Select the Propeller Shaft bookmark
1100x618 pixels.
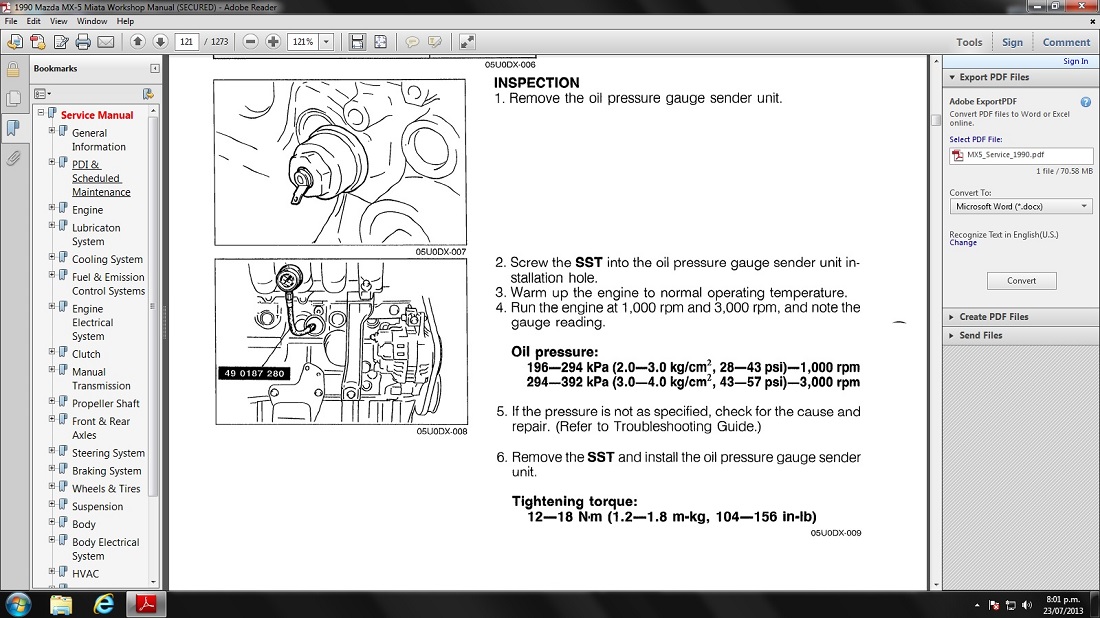pos(105,403)
